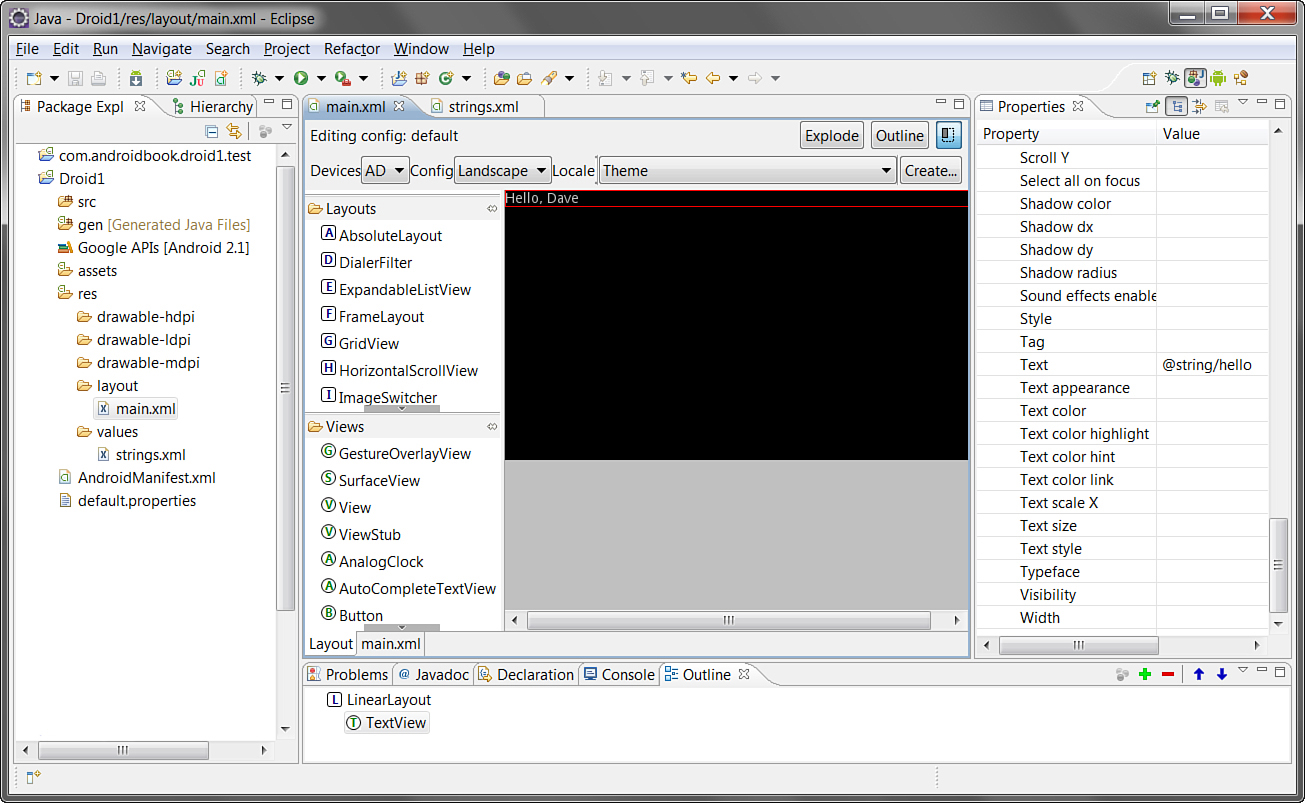Viewport: 1305px width, 803px height.
Task: Select TextView in the Outline tree
Action: click(x=387, y=723)
